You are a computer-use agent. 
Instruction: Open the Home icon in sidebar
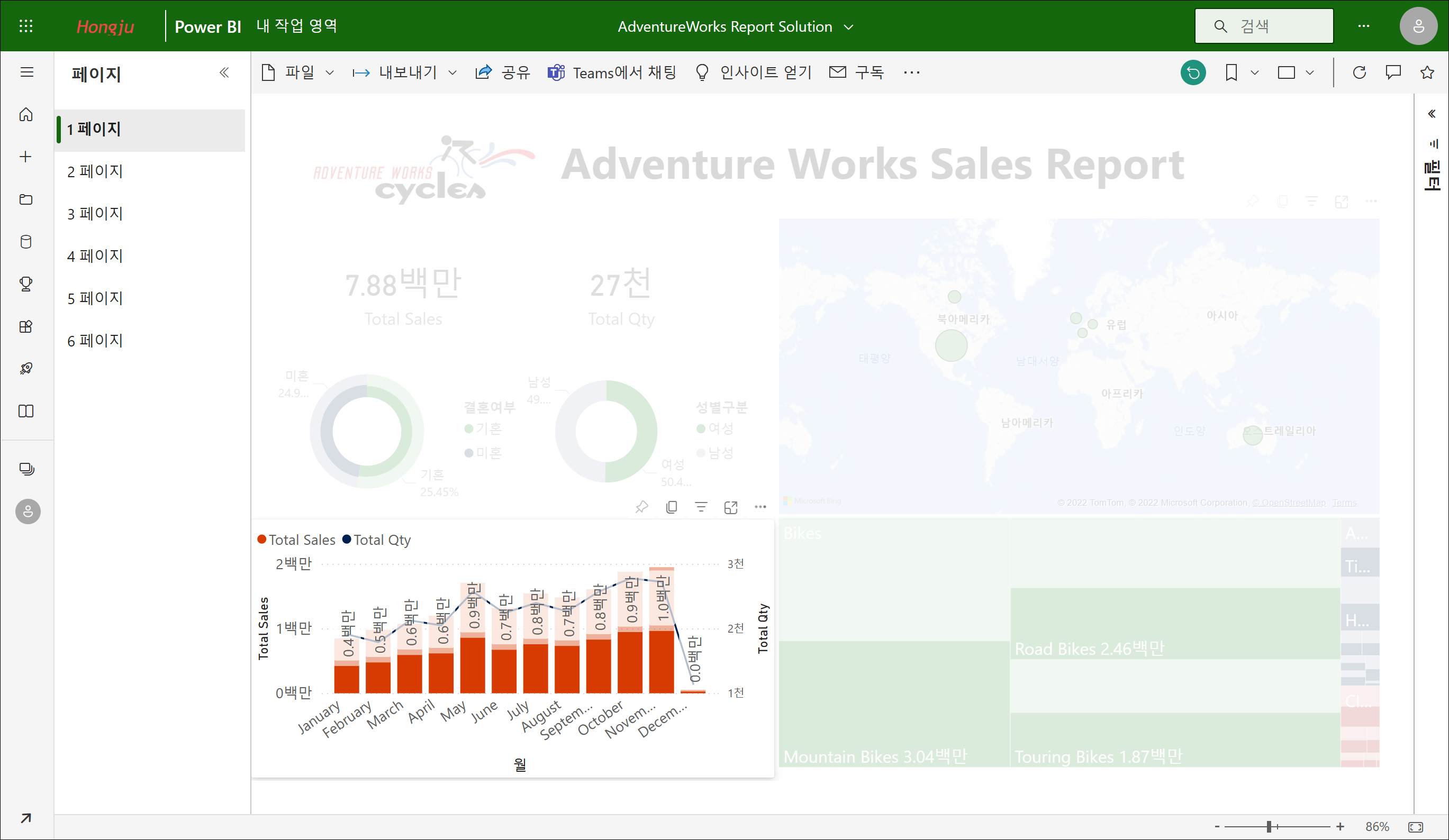pos(26,114)
